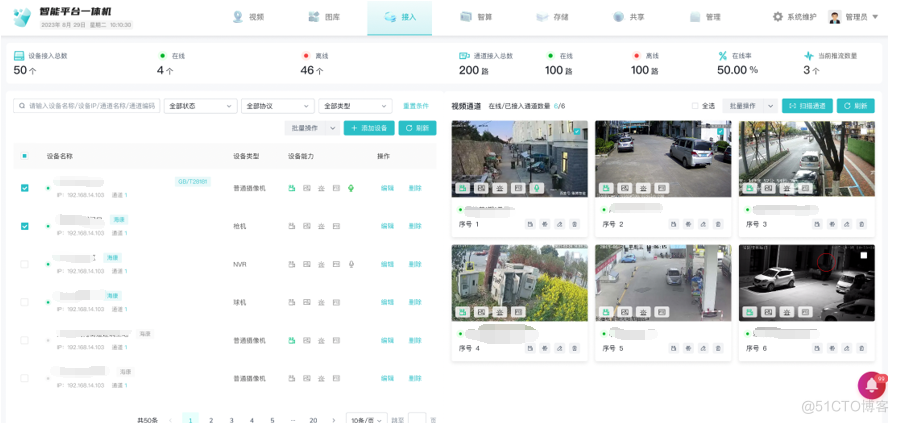This screenshot has width=898, height=423.
Task: Open the 10条/页 page size dropdown
Action: coord(367,420)
